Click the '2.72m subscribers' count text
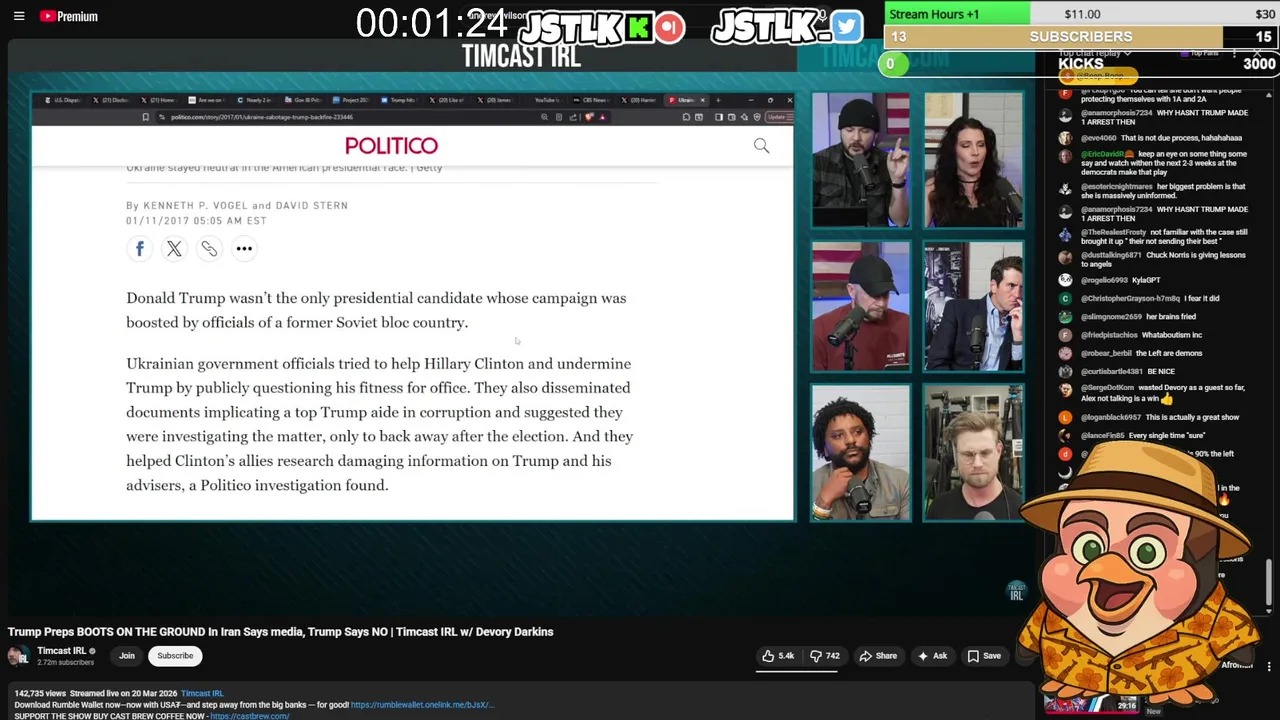 tap(65, 663)
